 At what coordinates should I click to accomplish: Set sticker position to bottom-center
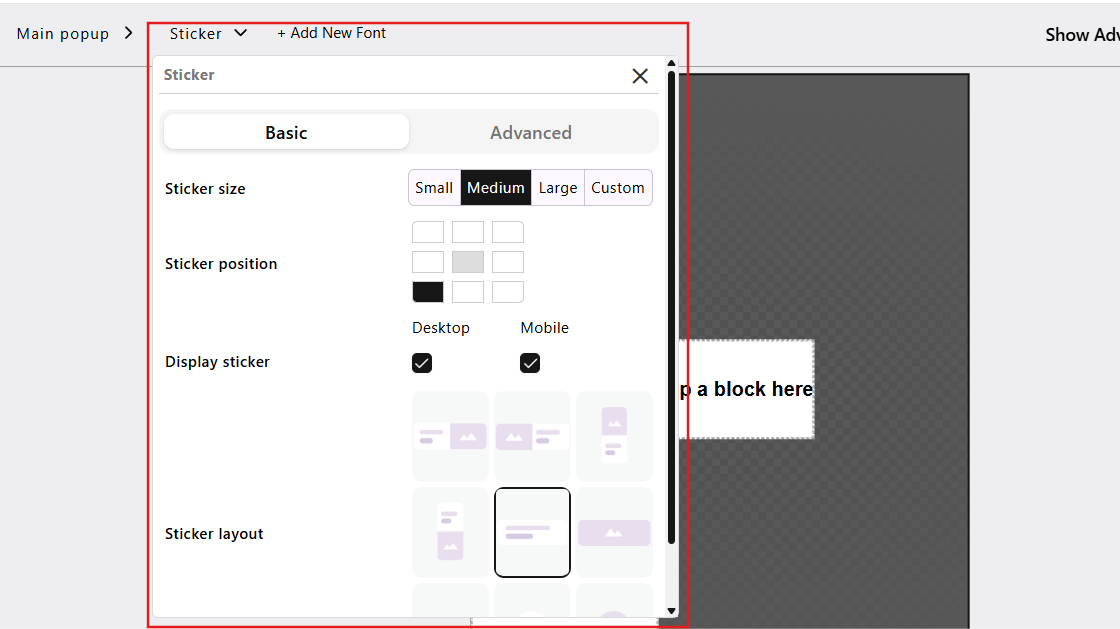468,292
